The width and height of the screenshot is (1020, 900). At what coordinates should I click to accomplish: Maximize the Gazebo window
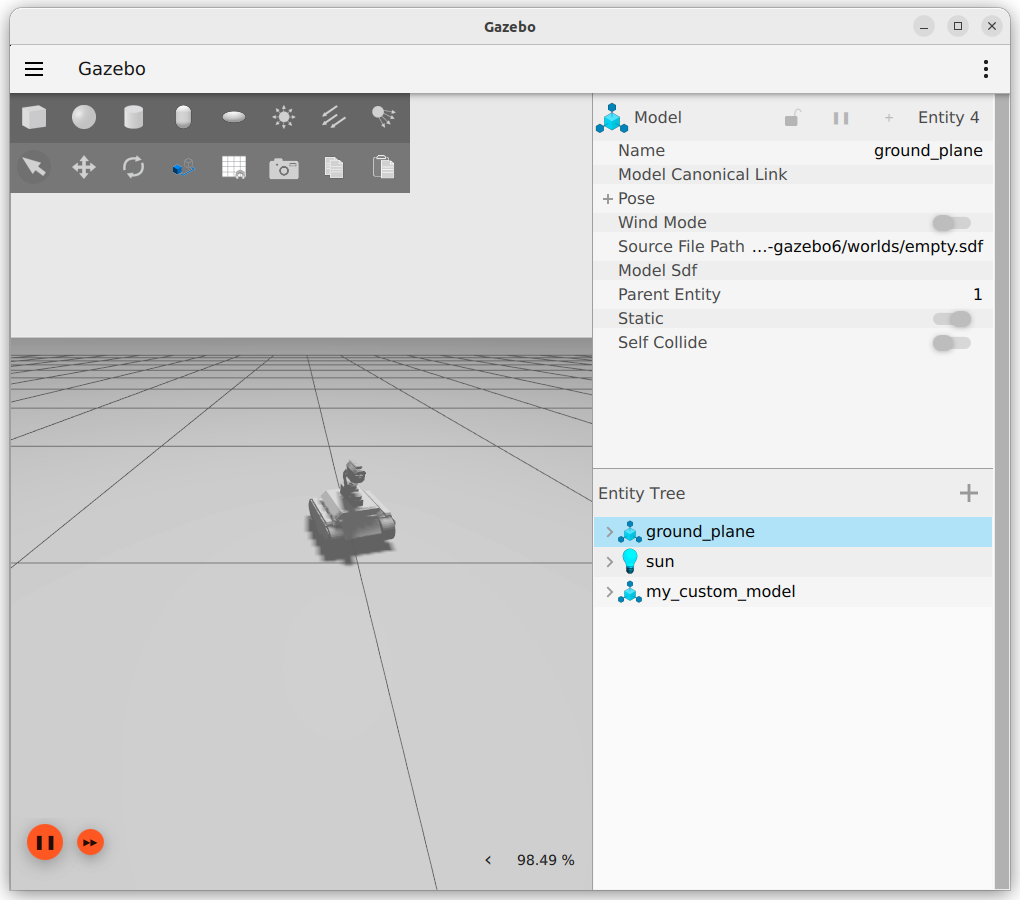click(958, 27)
